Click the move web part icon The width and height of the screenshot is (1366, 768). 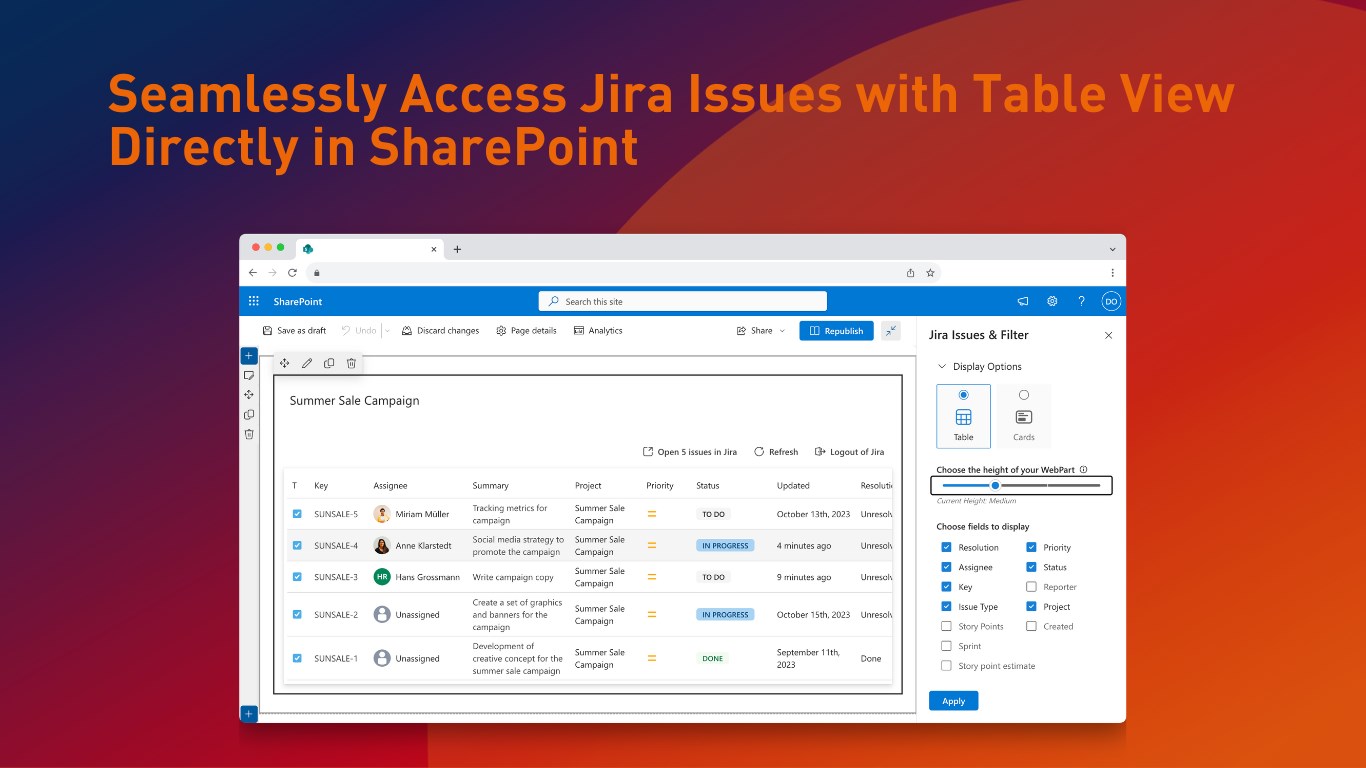point(285,363)
